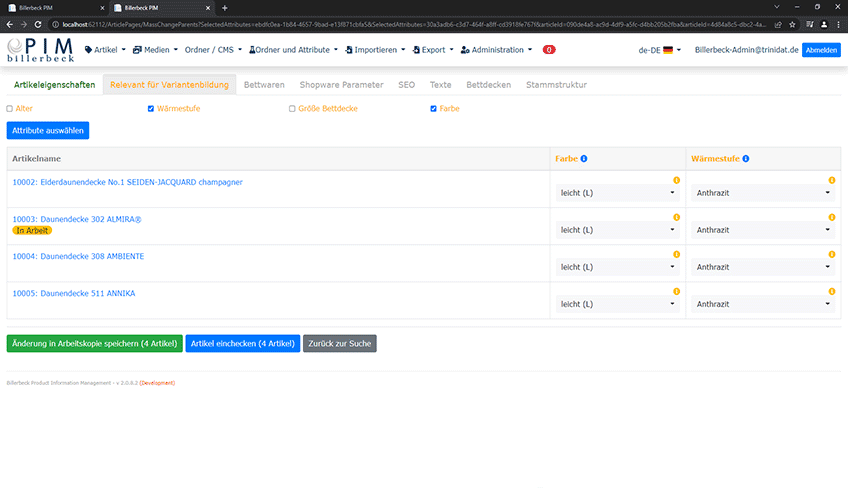Reload the page with browser refresh icon

click(x=38, y=24)
